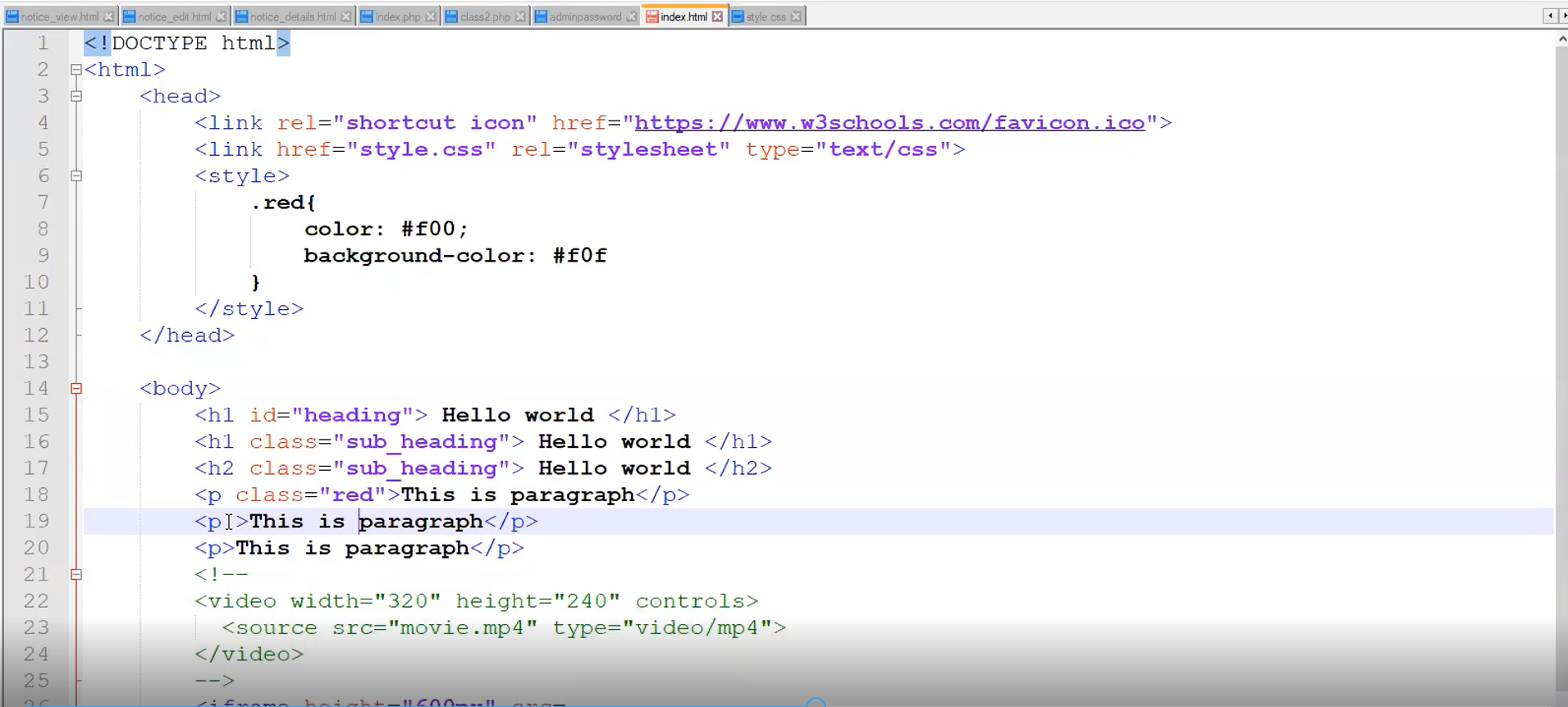Click the "#f0f" background-color value
This screenshot has height=707, width=1568.
[580, 256]
